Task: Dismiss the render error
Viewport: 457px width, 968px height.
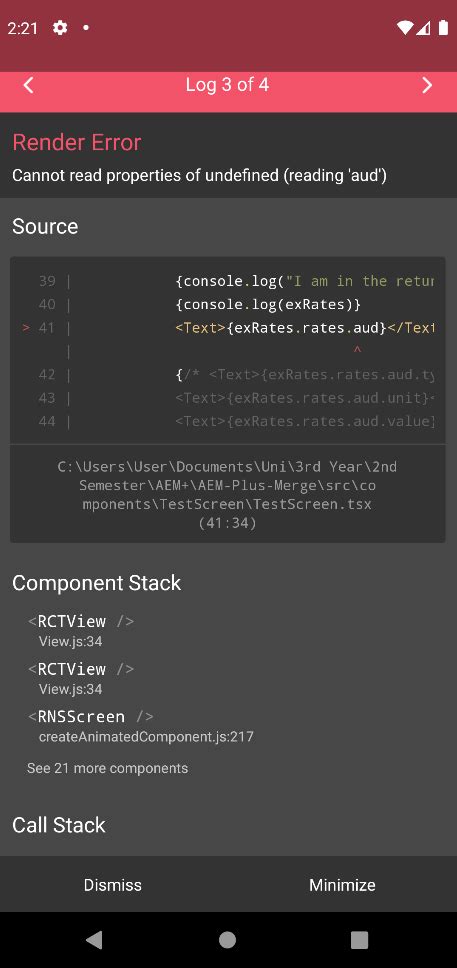Action: point(113,885)
